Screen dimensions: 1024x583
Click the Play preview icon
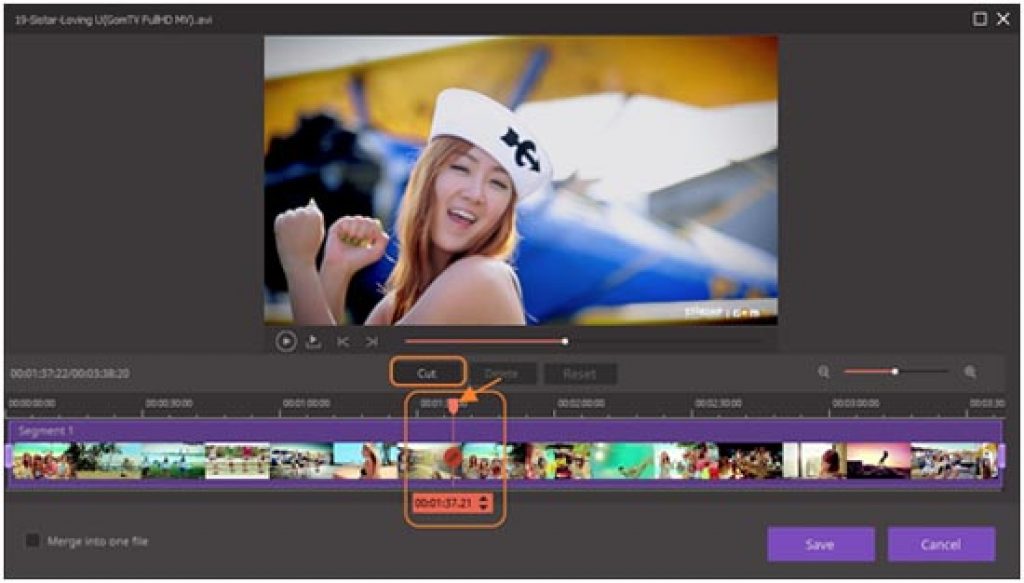(x=285, y=340)
